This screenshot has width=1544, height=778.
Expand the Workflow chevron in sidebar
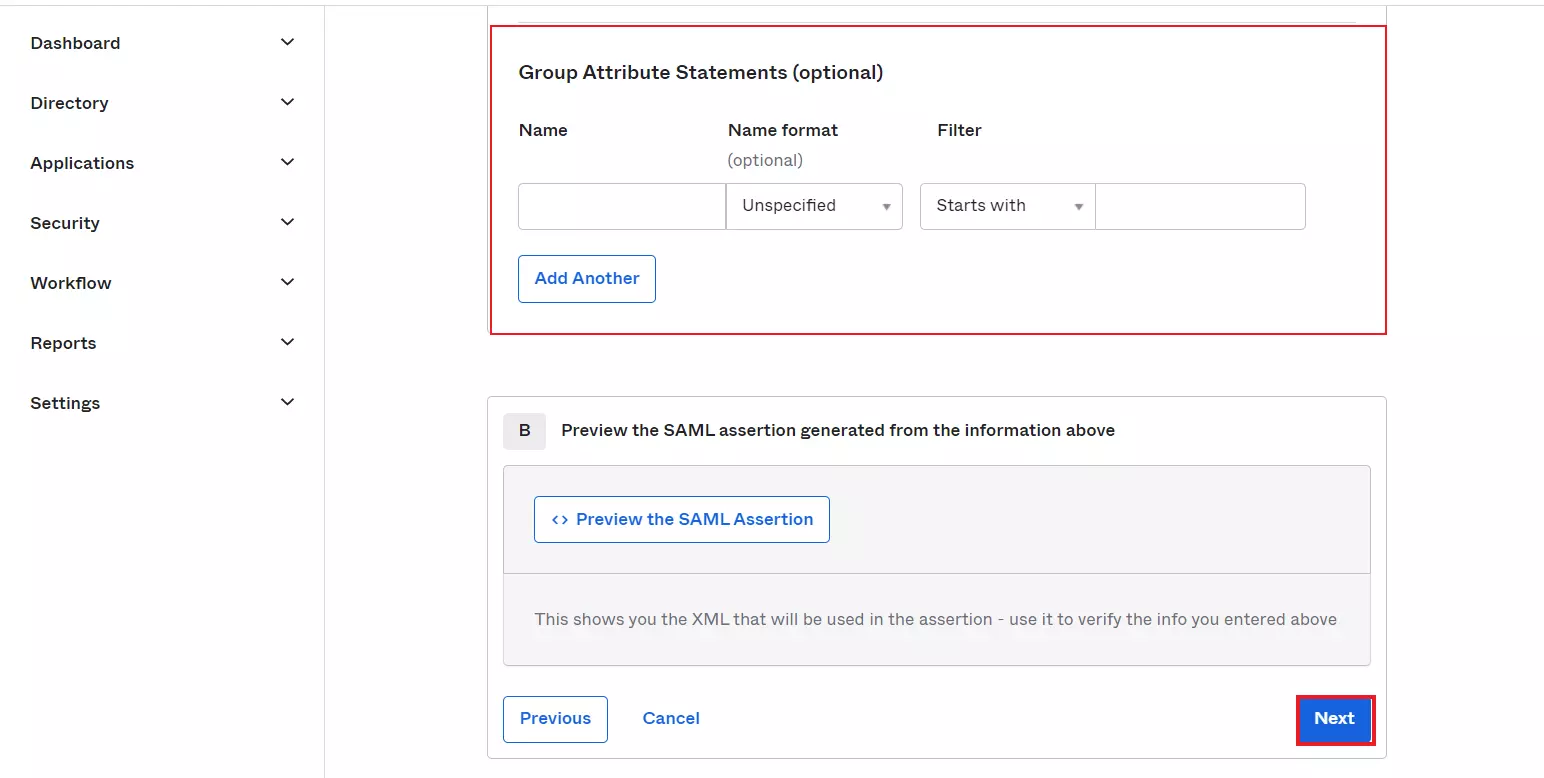click(288, 282)
